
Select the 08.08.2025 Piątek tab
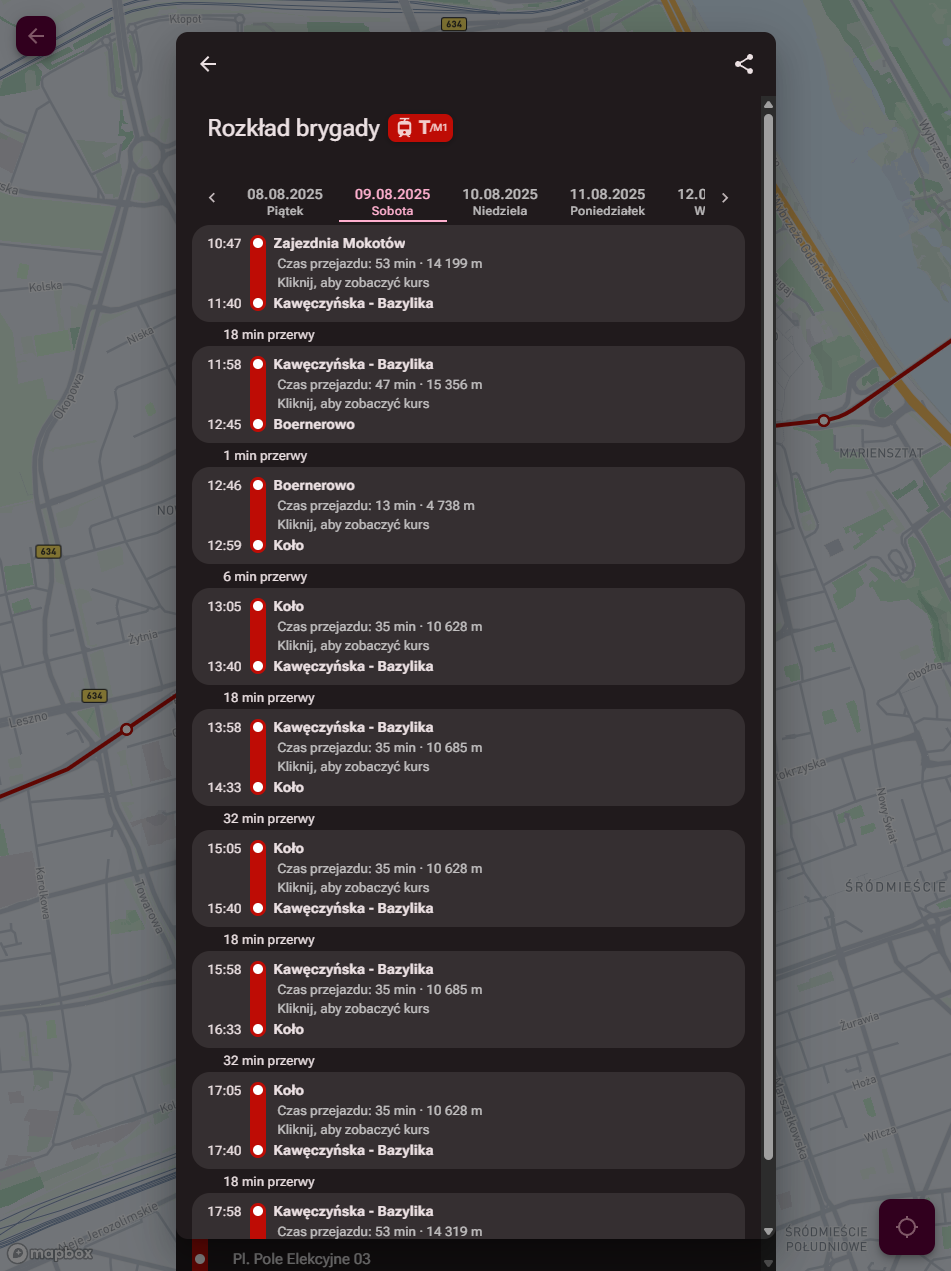click(x=285, y=201)
